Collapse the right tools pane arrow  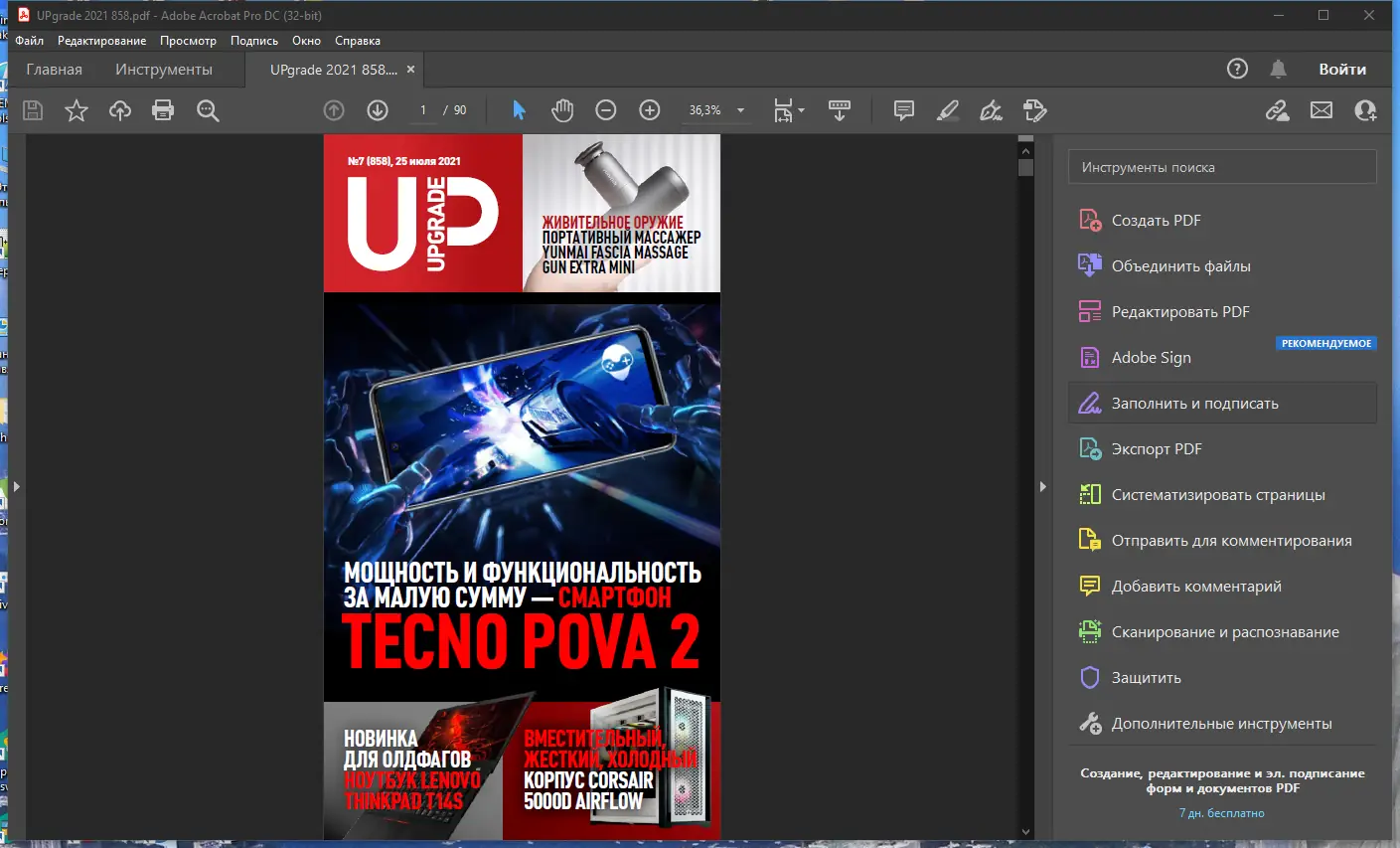pos(1042,487)
